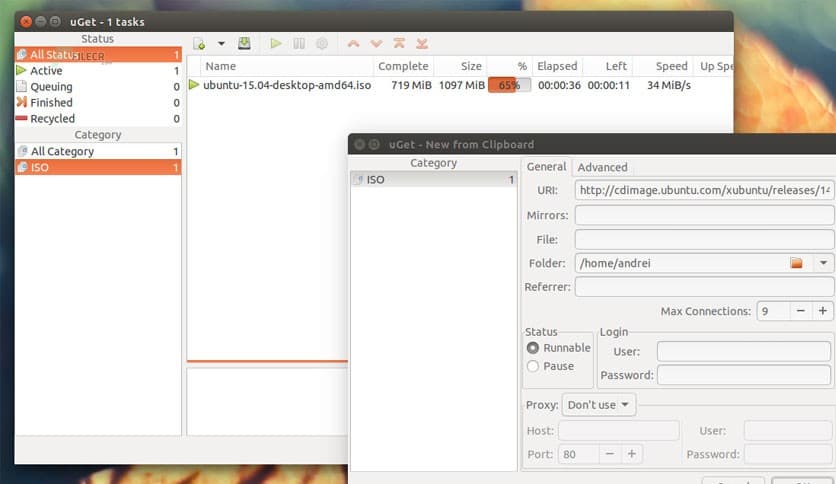Select All Status filter in sidebar
Viewport: 836px width, 484px height.
pyautogui.click(x=98, y=54)
